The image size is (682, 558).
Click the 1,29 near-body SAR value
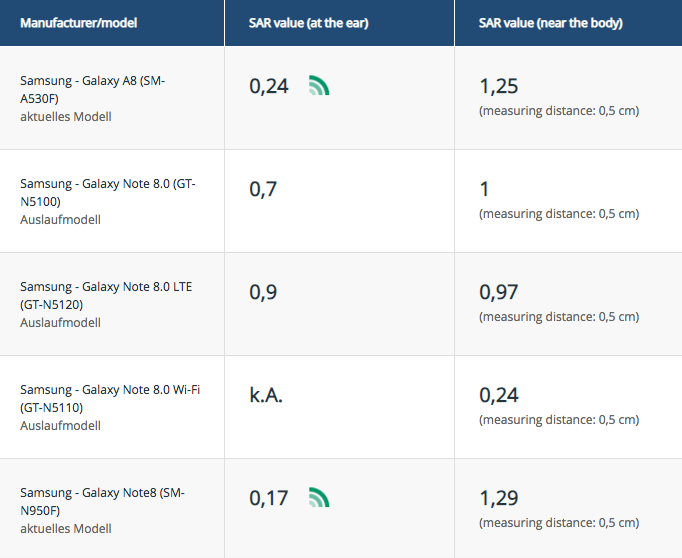499,497
